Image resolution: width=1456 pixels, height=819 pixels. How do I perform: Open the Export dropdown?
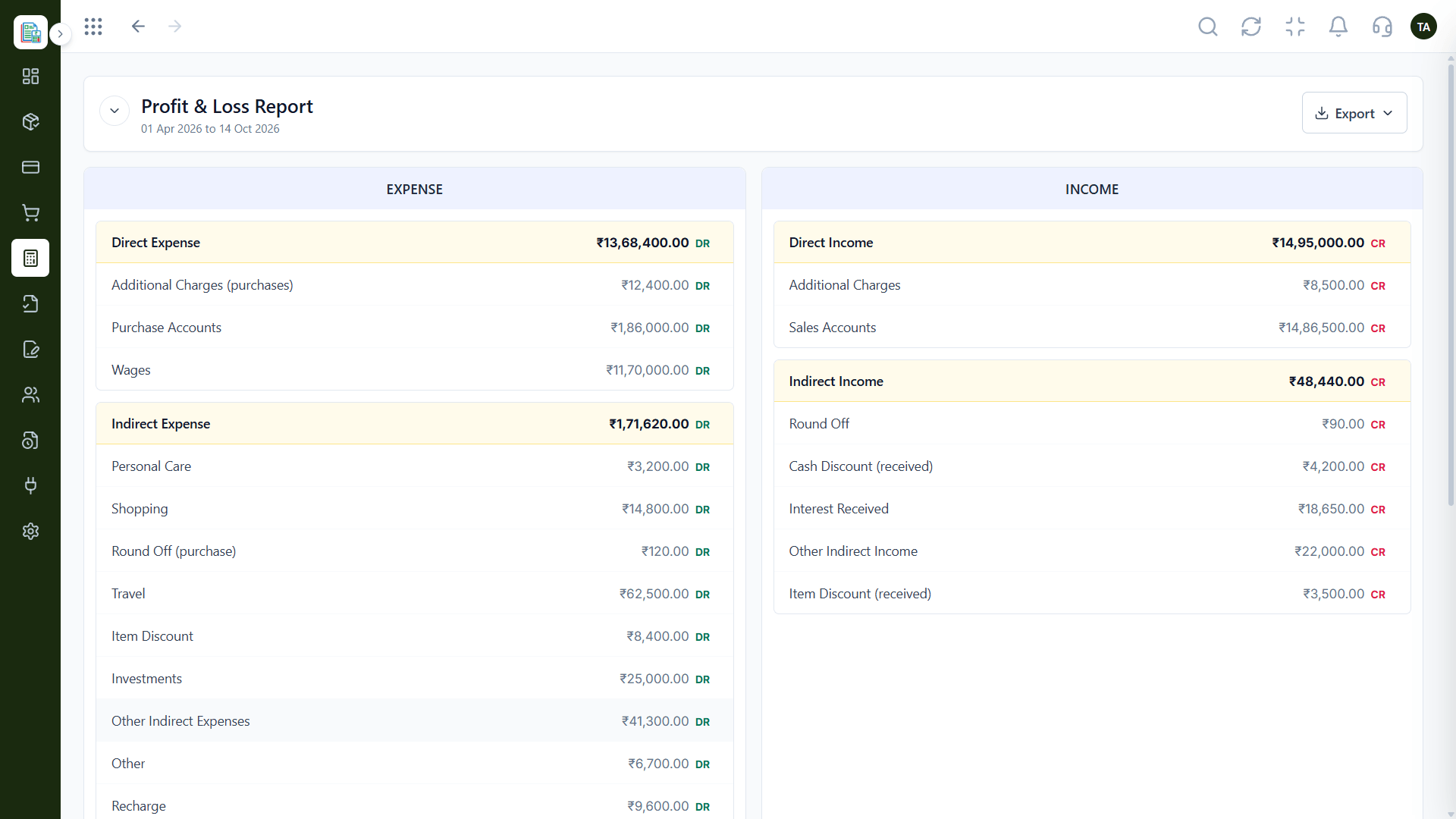point(1354,113)
